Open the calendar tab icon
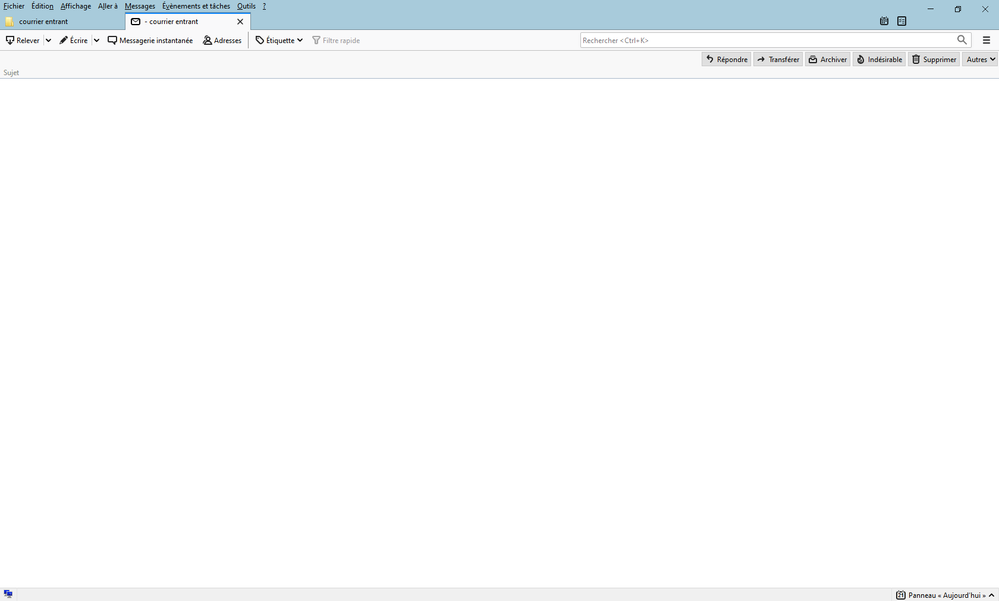The width and height of the screenshot is (999, 601). [x=884, y=21]
